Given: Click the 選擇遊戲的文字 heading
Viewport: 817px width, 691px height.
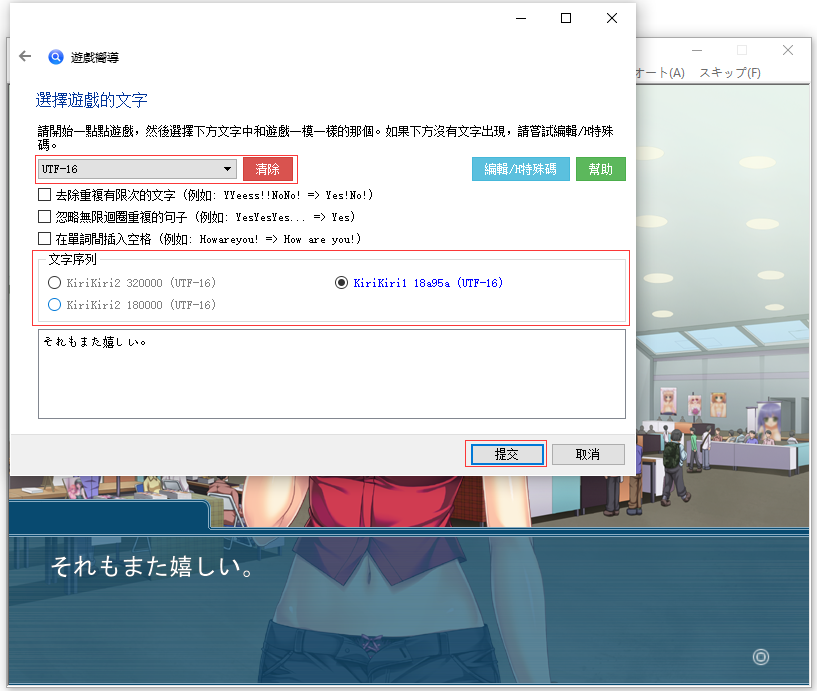Looking at the screenshot, I should (91, 100).
